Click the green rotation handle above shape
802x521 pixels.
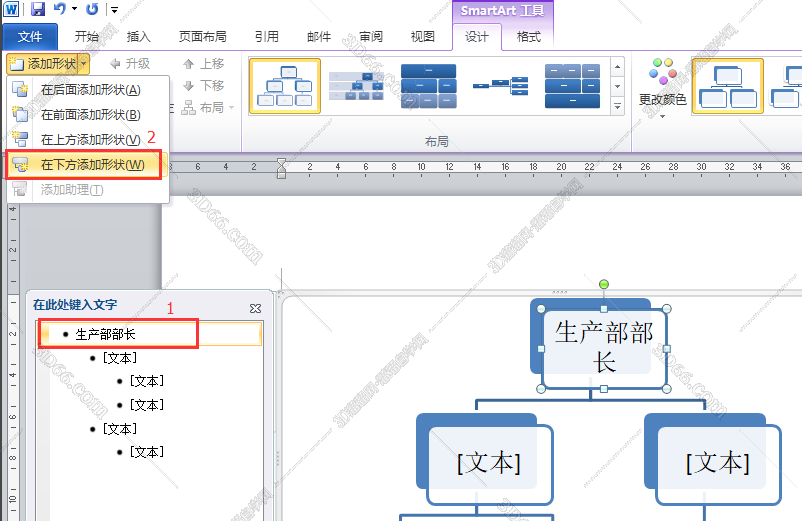tap(603, 286)
